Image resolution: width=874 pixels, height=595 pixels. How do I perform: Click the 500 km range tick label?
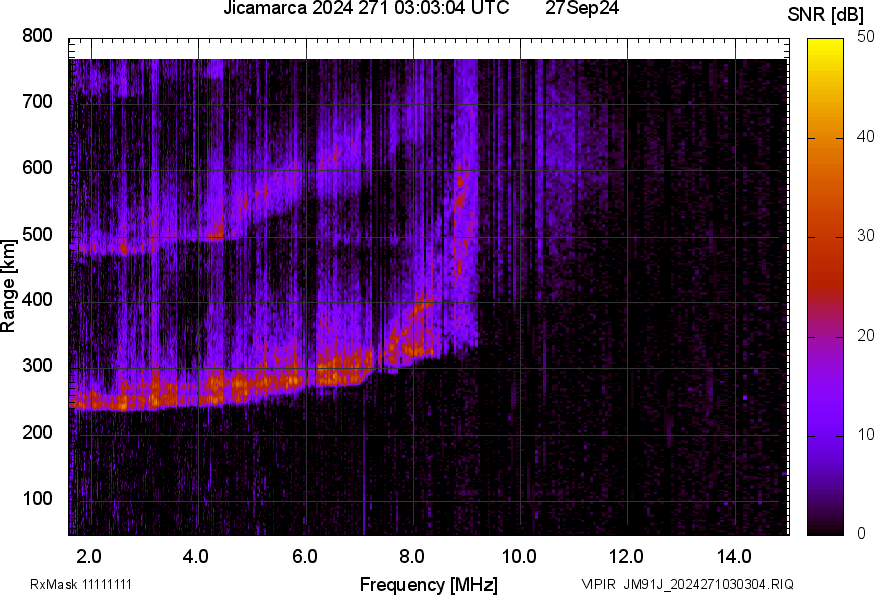37,235
